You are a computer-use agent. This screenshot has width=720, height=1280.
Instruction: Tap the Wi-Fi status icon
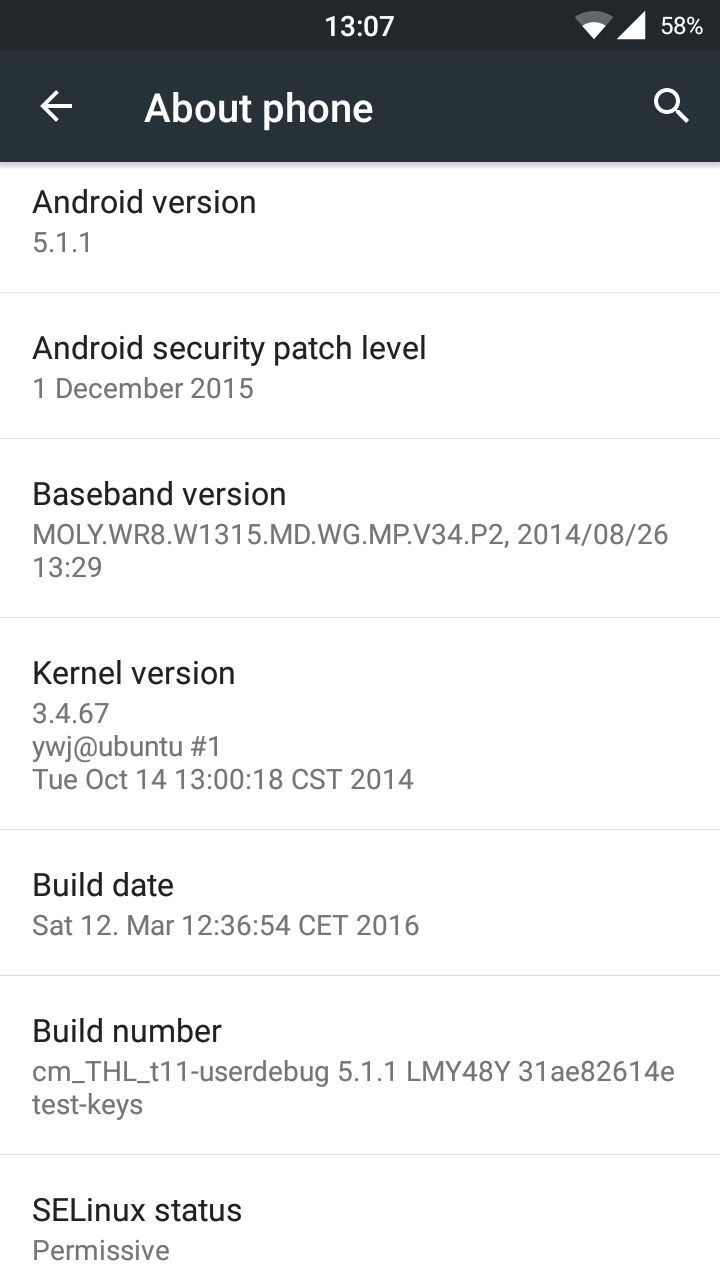coord(593,25)
